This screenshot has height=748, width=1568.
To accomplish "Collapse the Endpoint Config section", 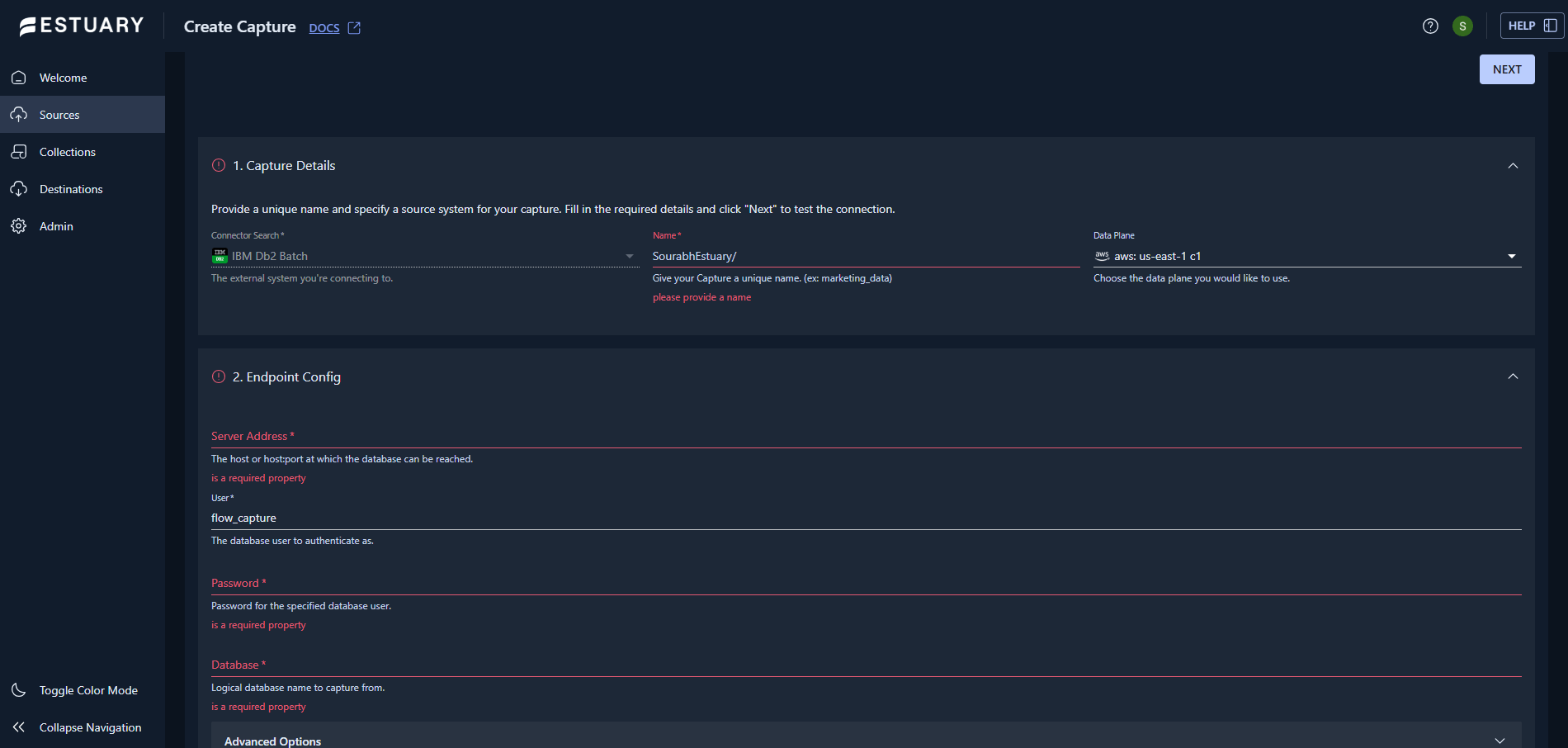I will coord(1512,376).
